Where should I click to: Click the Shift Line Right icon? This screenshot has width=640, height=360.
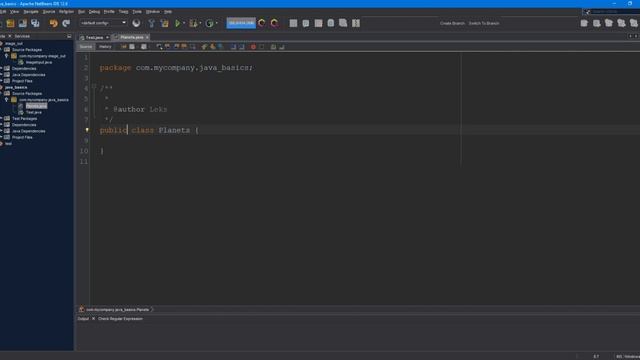[x=242, y=47]
